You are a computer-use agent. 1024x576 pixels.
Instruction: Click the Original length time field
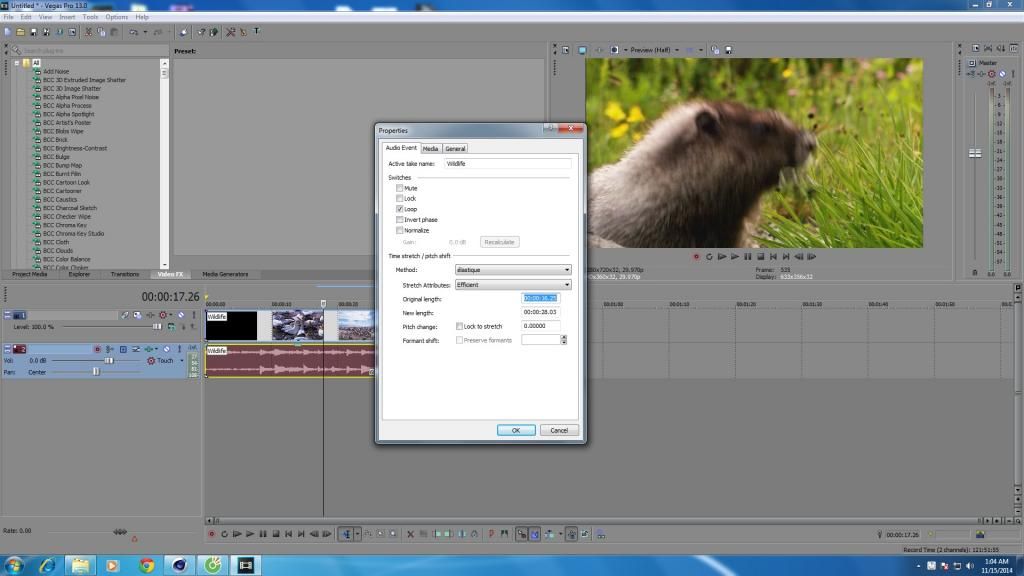[x=540, y=298]
